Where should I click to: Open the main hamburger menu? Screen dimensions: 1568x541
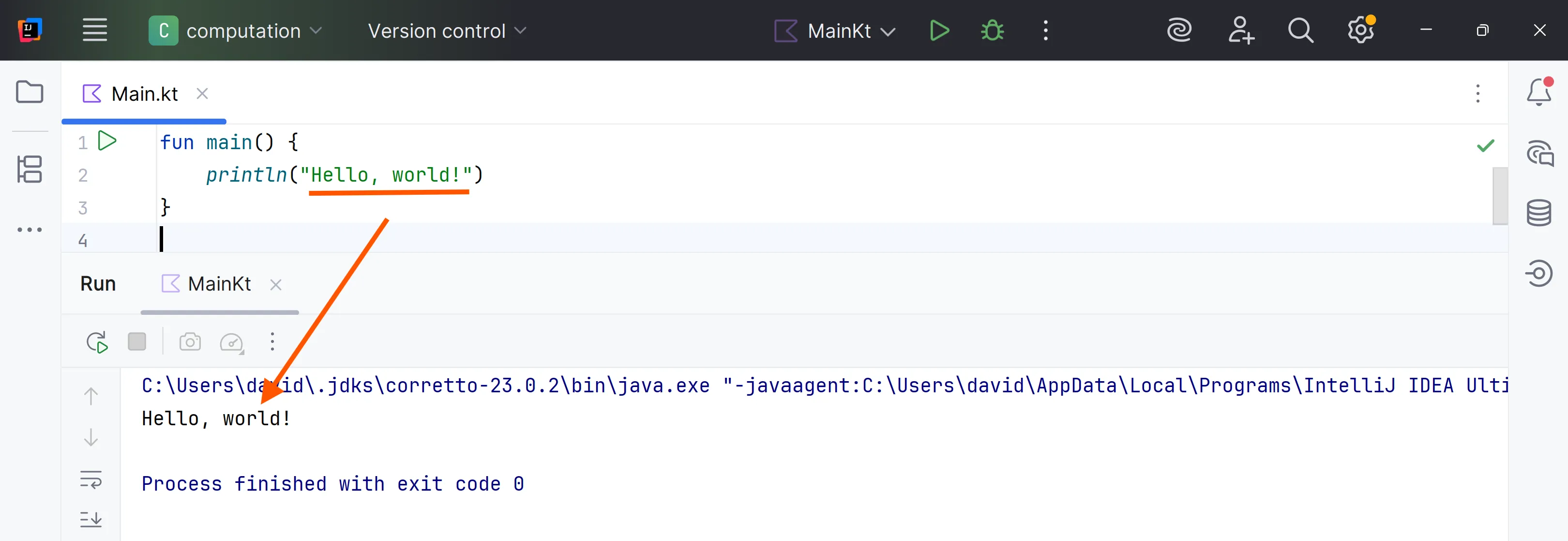pyautogui.click(x=95, y=31)
